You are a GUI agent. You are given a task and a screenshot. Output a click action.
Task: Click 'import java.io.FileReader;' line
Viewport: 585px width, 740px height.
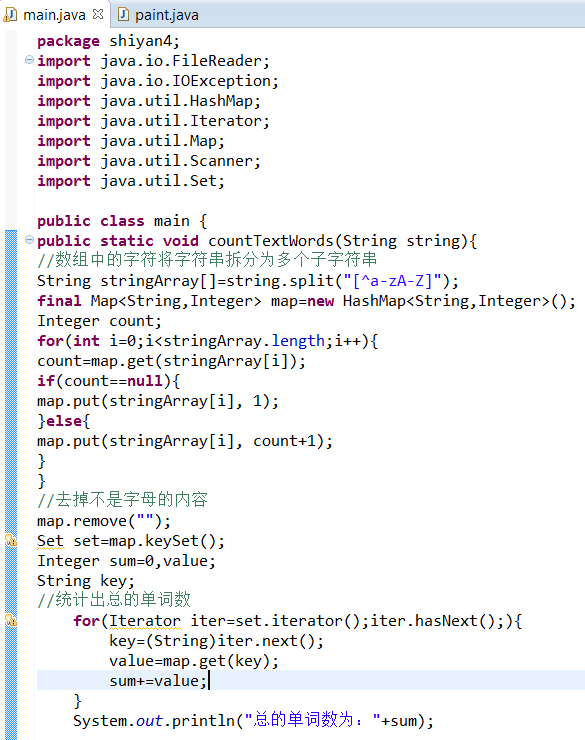click(x=153, y=61)
